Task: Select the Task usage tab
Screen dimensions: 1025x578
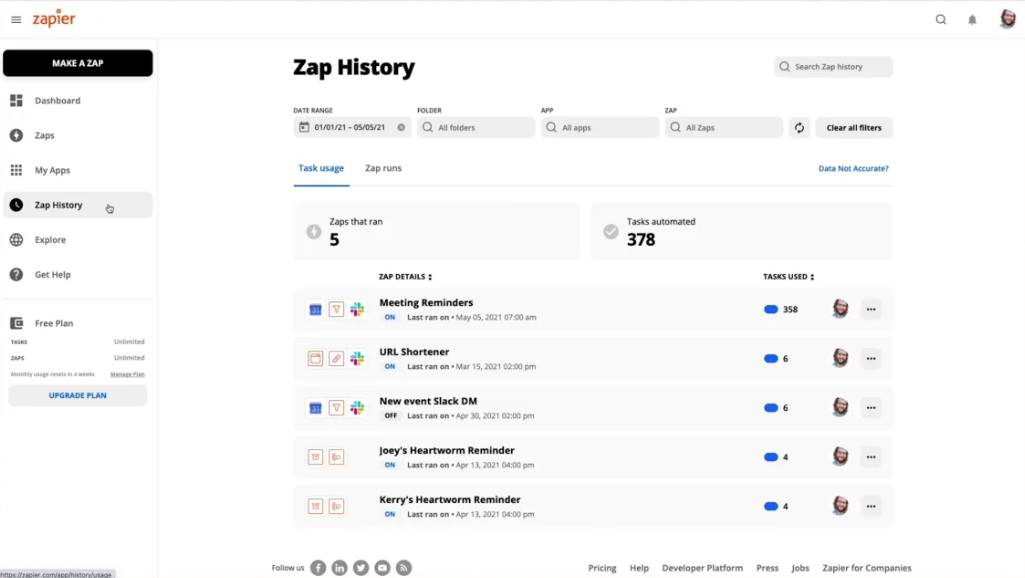Action: click(321, 168)
